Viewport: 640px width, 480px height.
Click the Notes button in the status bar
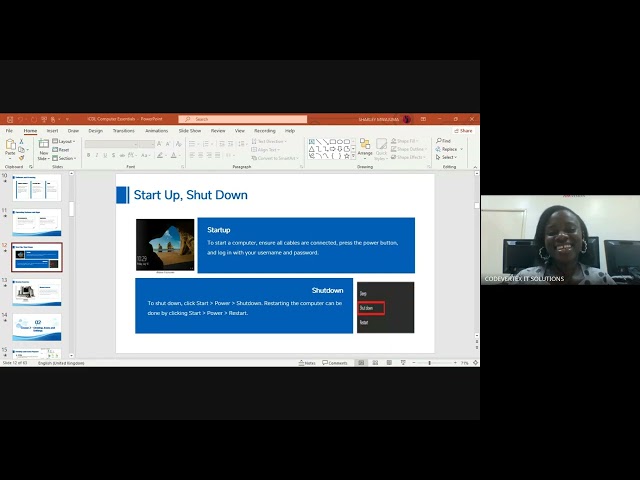pyautogui.click(x=307, y=363)
